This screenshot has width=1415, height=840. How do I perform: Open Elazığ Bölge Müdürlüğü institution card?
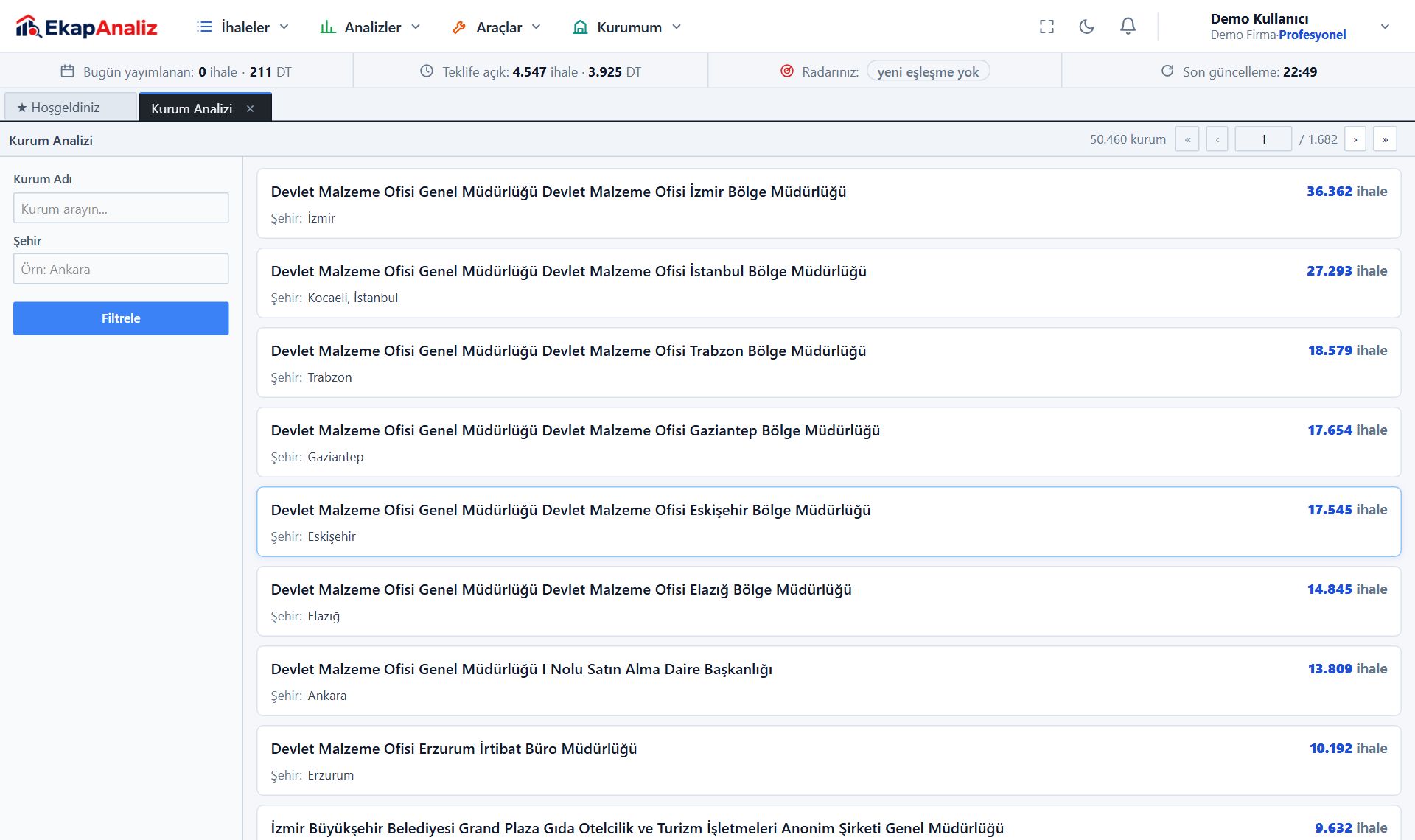[828, 601]
